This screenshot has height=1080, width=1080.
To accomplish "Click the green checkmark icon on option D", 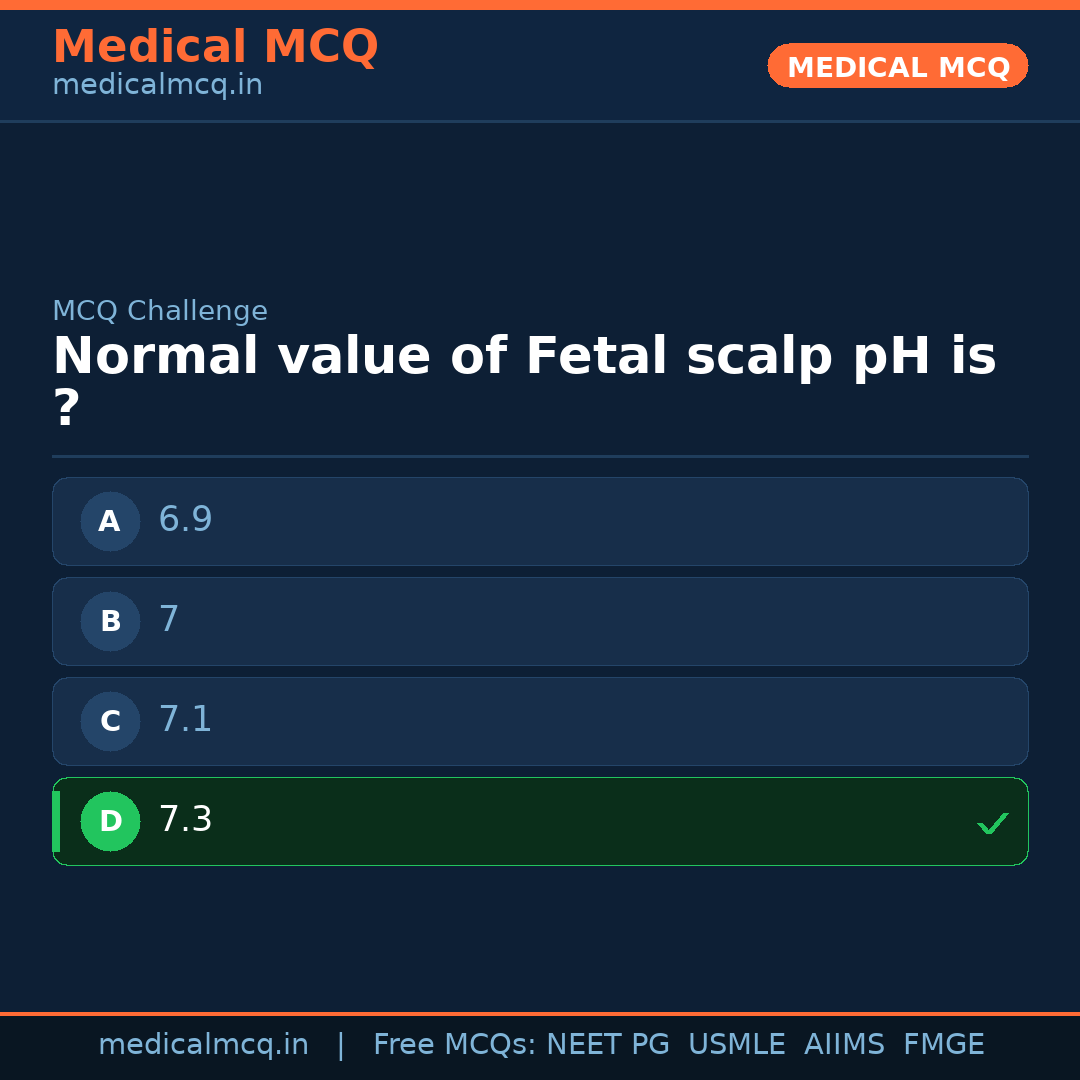I will click(x=993, y=823).
